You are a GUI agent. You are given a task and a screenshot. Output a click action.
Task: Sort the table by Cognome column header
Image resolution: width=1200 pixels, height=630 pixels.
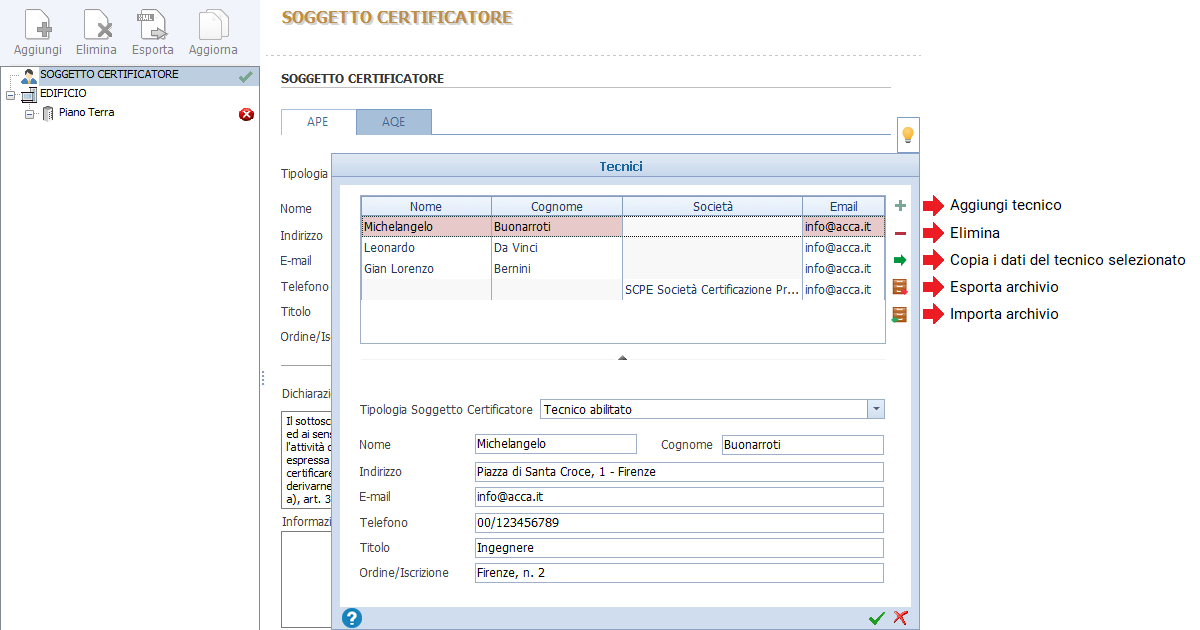point(556,207)
